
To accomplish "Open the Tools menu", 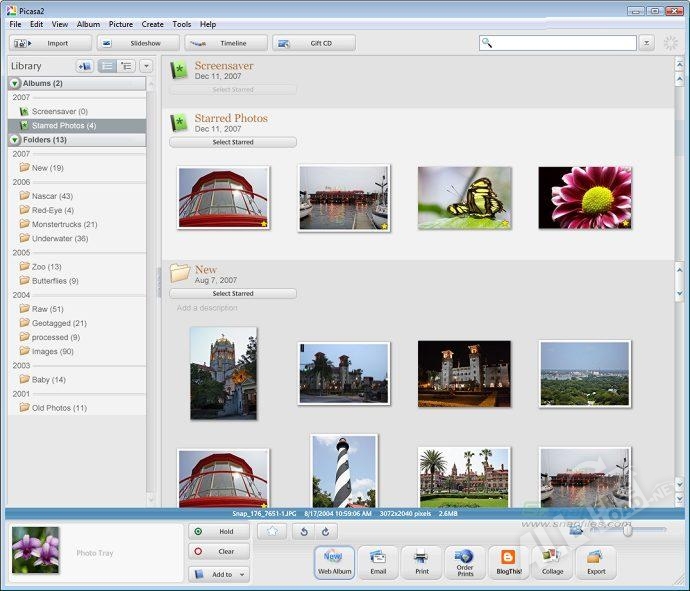I will tap(181, 24).
